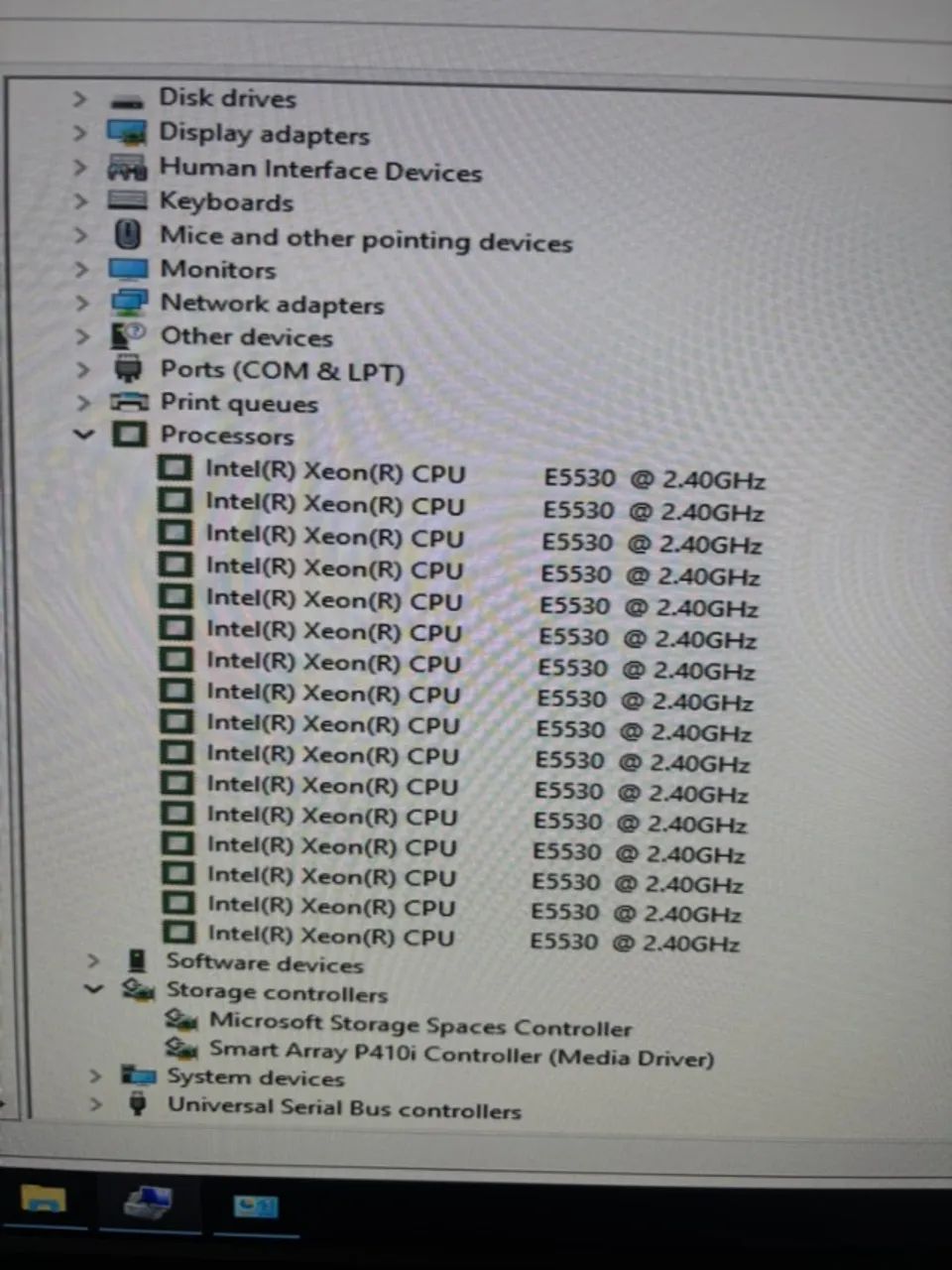Click the Disk drives icon
Viewport: 952px width, 1270px height.
[127, 100]
